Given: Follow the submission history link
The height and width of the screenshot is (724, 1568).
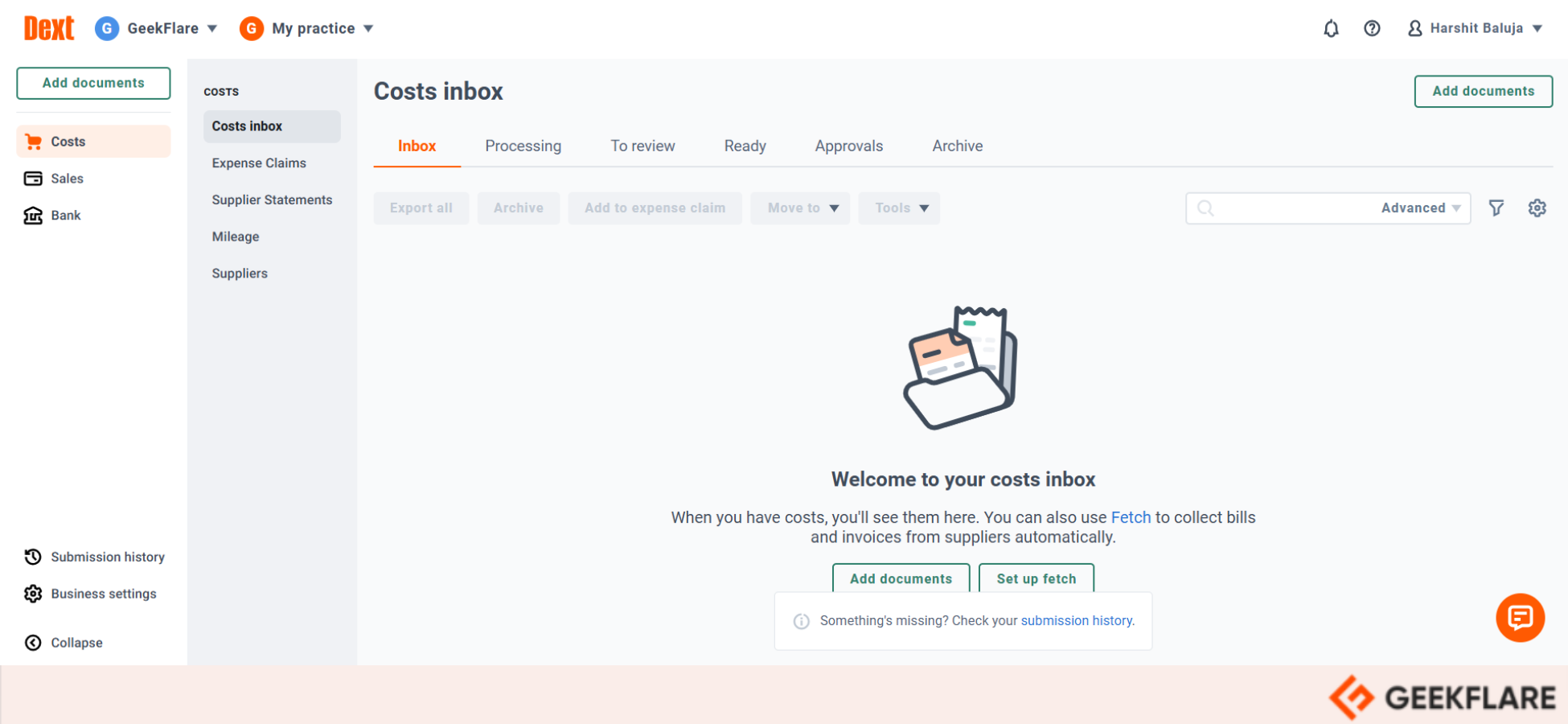Looking at the screenshot, I should [1077, 621].
